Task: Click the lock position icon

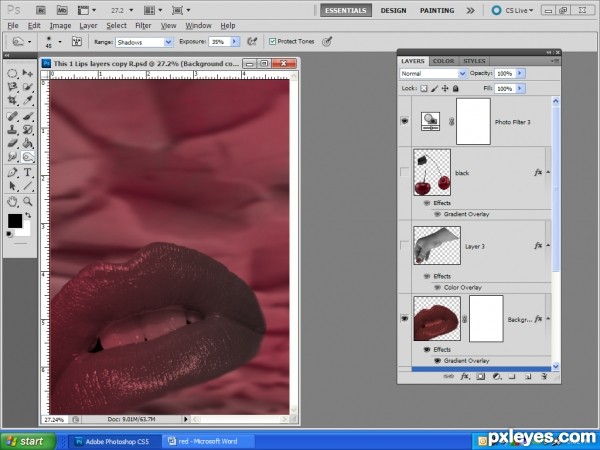Action: [445, 88]
